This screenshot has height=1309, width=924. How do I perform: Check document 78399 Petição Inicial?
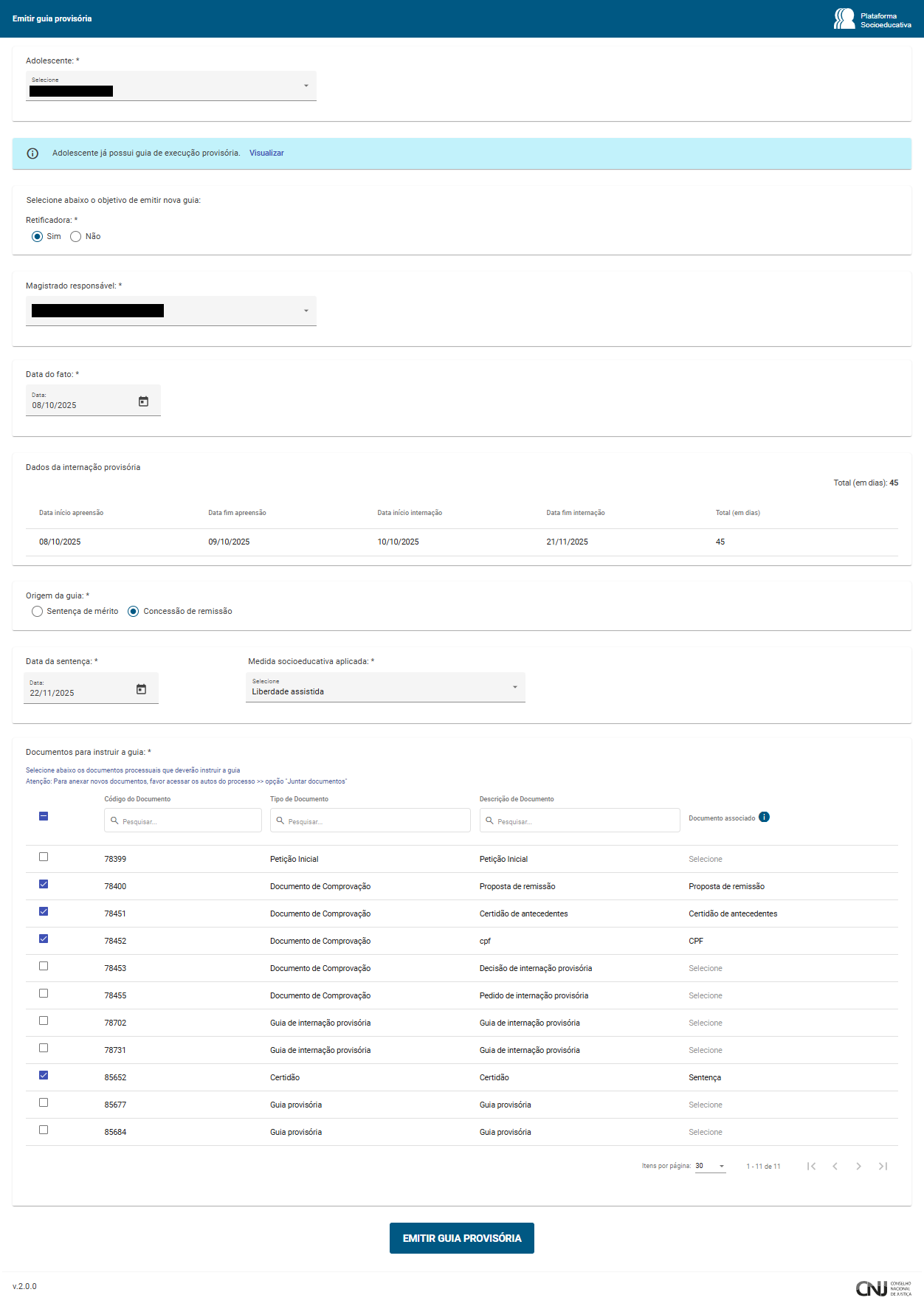tap(44, 857)
